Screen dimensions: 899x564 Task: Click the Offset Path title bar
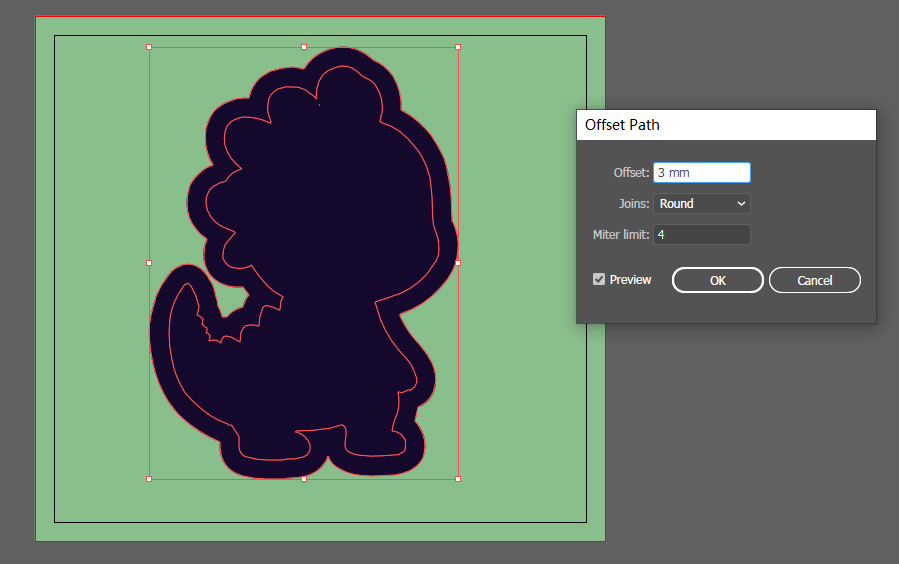tap(726, 125)
